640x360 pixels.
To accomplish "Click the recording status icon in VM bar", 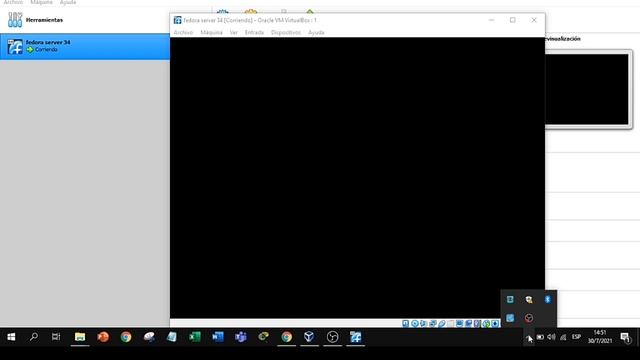I will pos(469,324).
